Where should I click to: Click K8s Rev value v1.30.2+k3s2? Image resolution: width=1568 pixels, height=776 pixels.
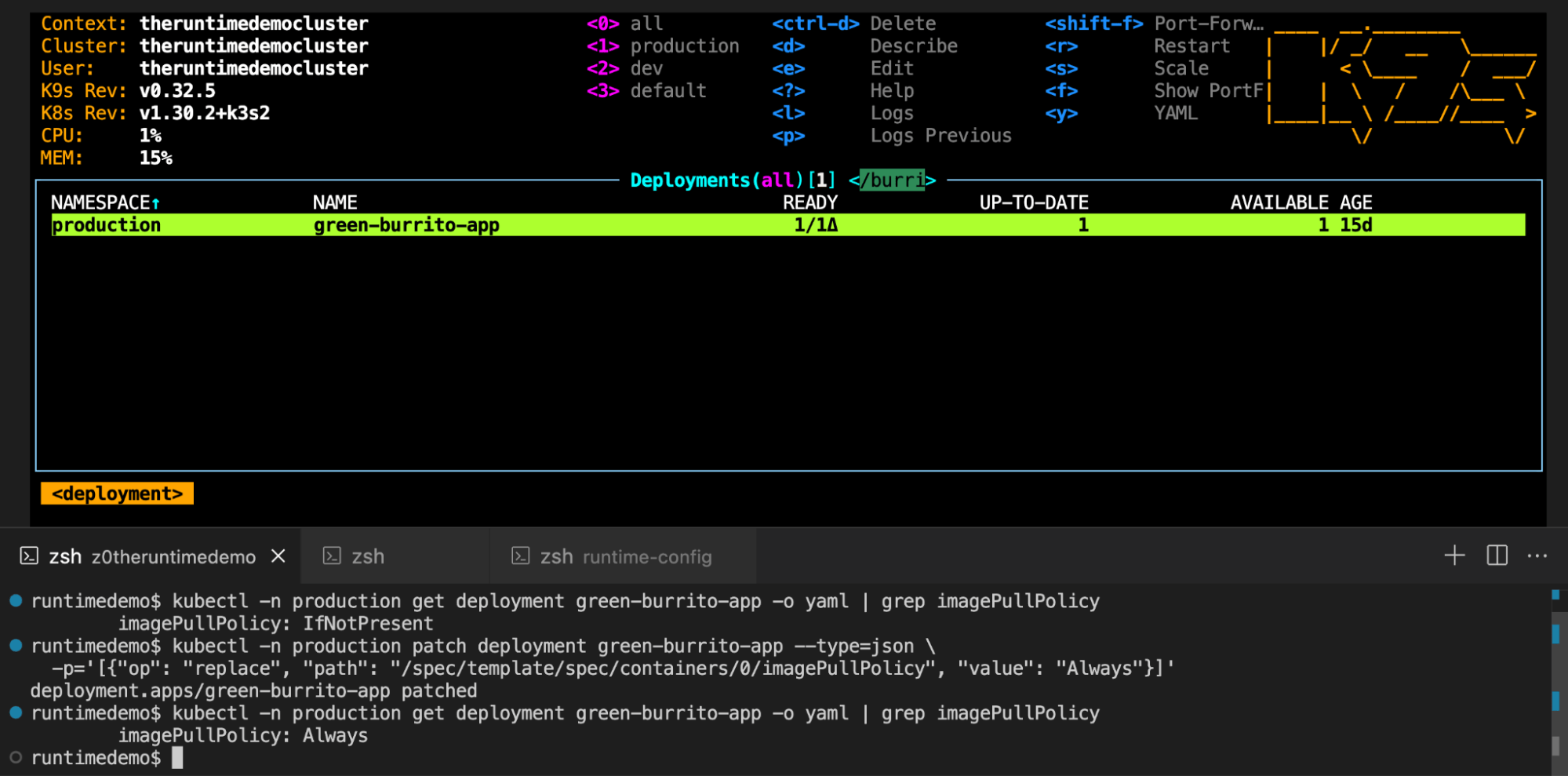point(205,113)
